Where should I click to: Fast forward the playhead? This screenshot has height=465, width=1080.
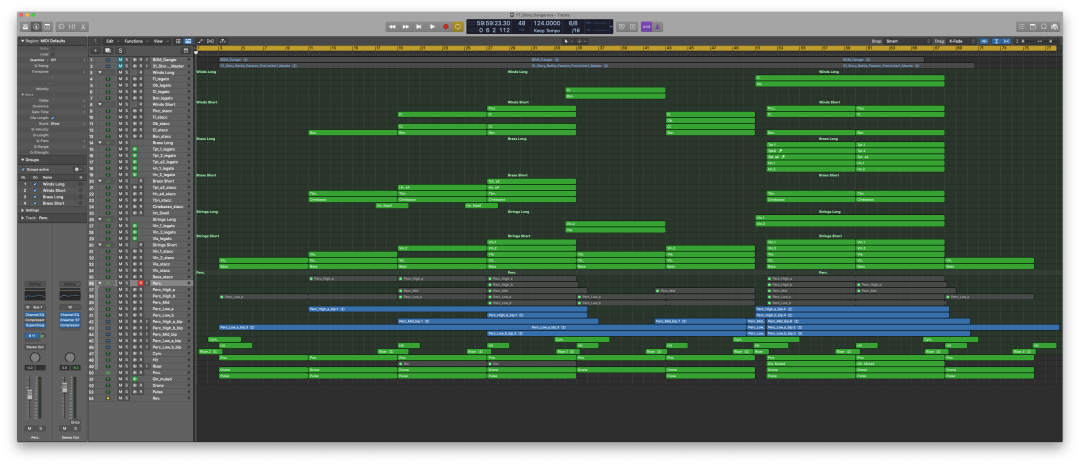[406, 26]
